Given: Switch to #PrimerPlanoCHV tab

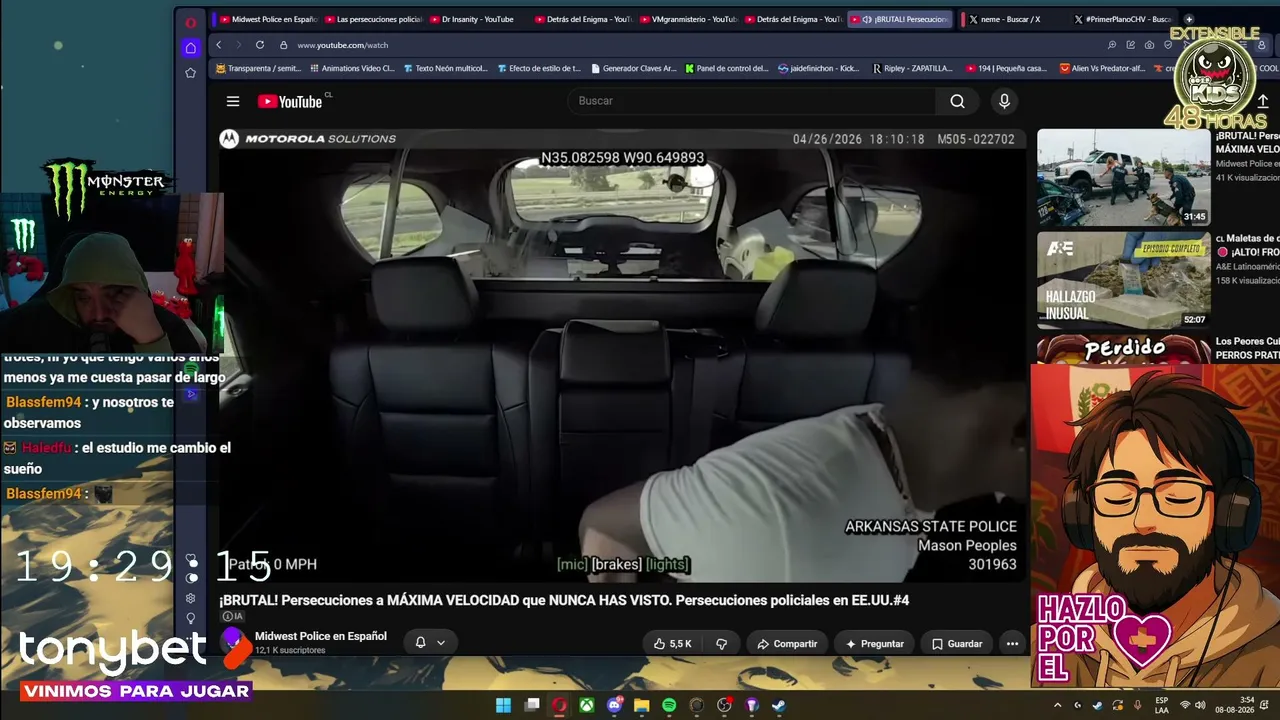Looking at the screenshot, I should tap(1123, 19).
